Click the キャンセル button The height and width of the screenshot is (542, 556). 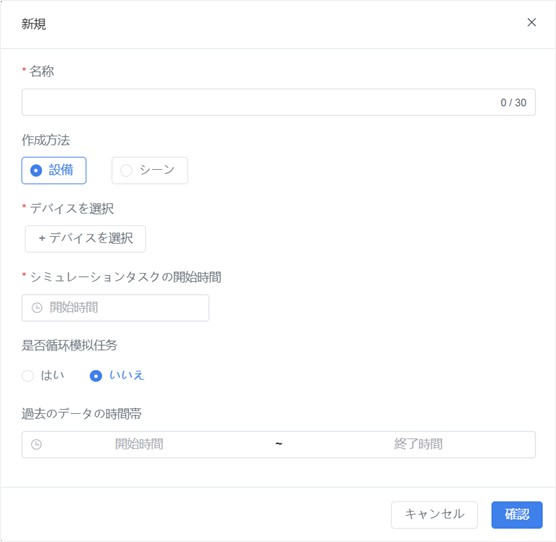434,515
